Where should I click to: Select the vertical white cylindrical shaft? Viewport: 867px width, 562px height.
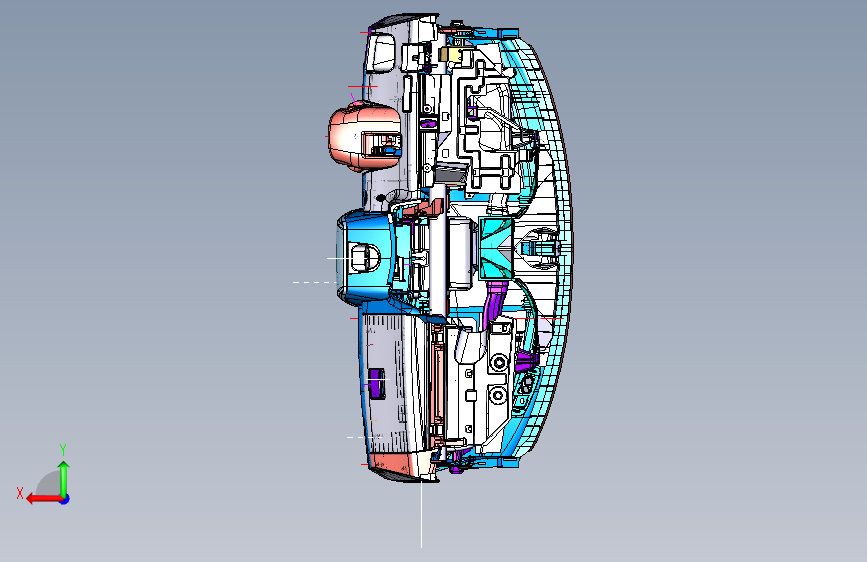pos(437,252)
